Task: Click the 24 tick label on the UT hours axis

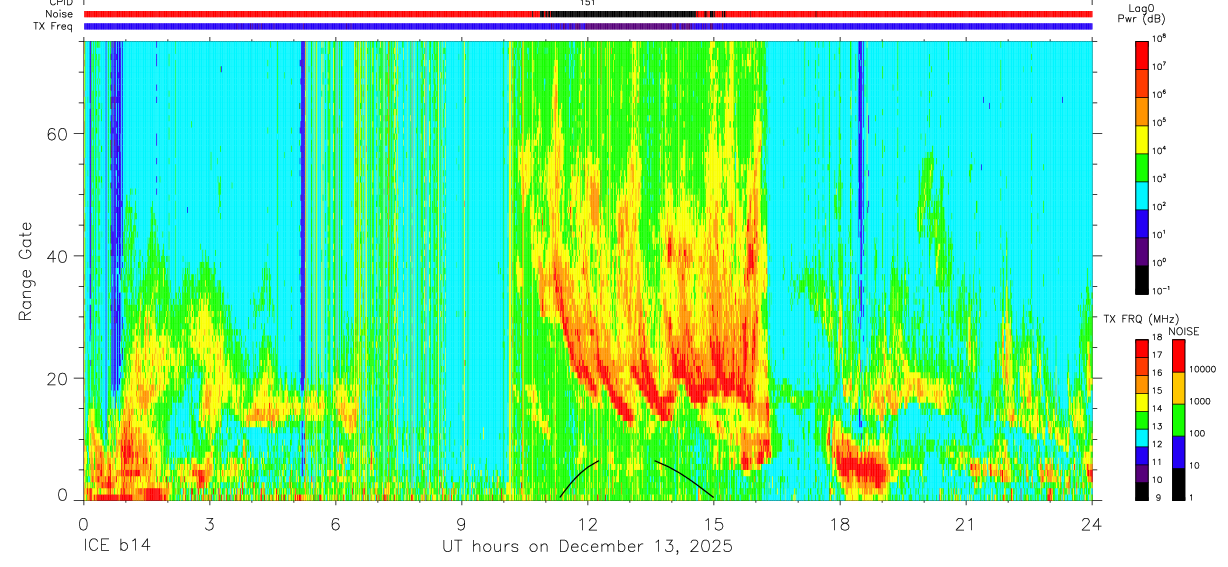Action: pyautogui.click(x=1092, y=523)
